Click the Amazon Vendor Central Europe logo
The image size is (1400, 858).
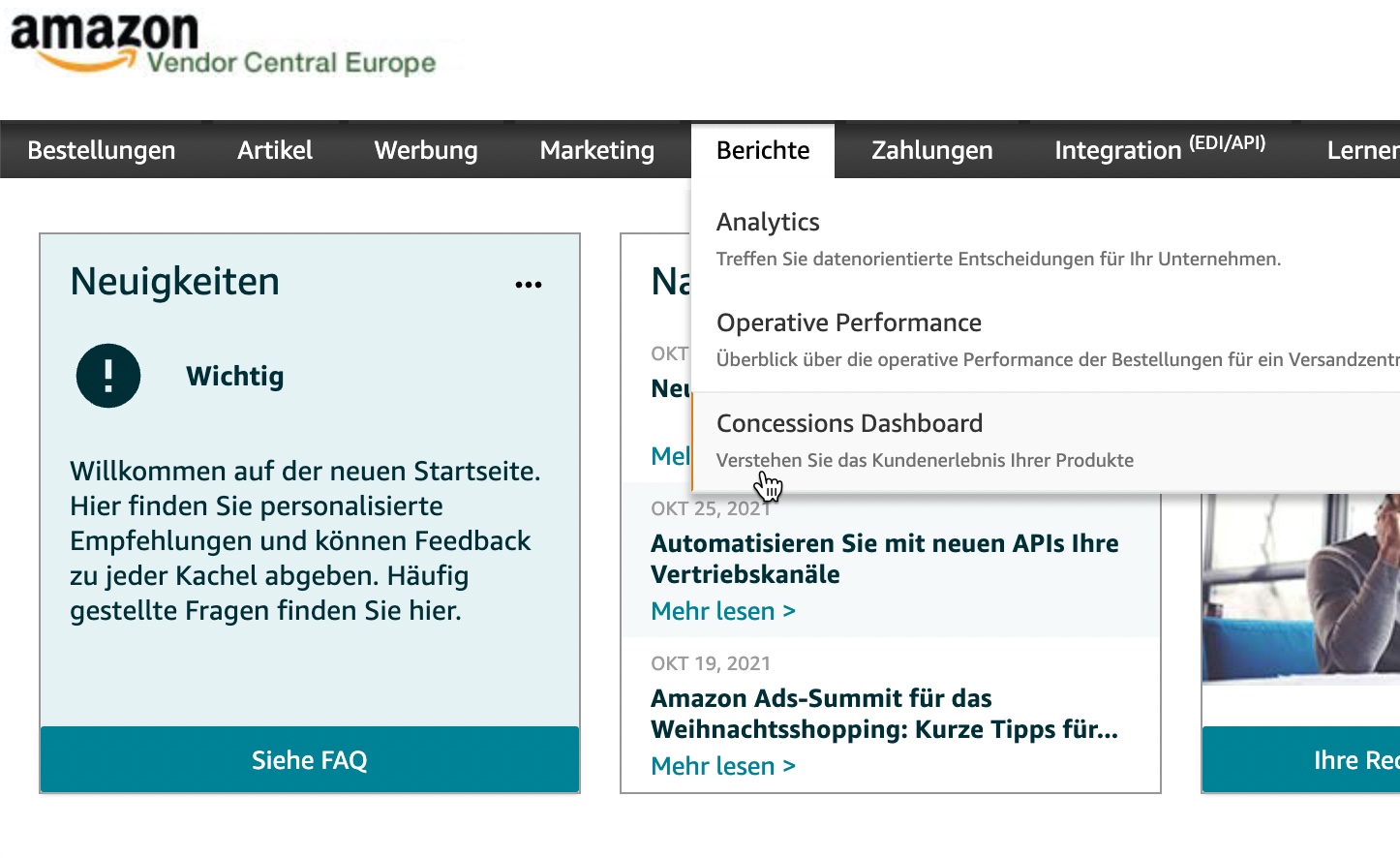pos(223,45)
